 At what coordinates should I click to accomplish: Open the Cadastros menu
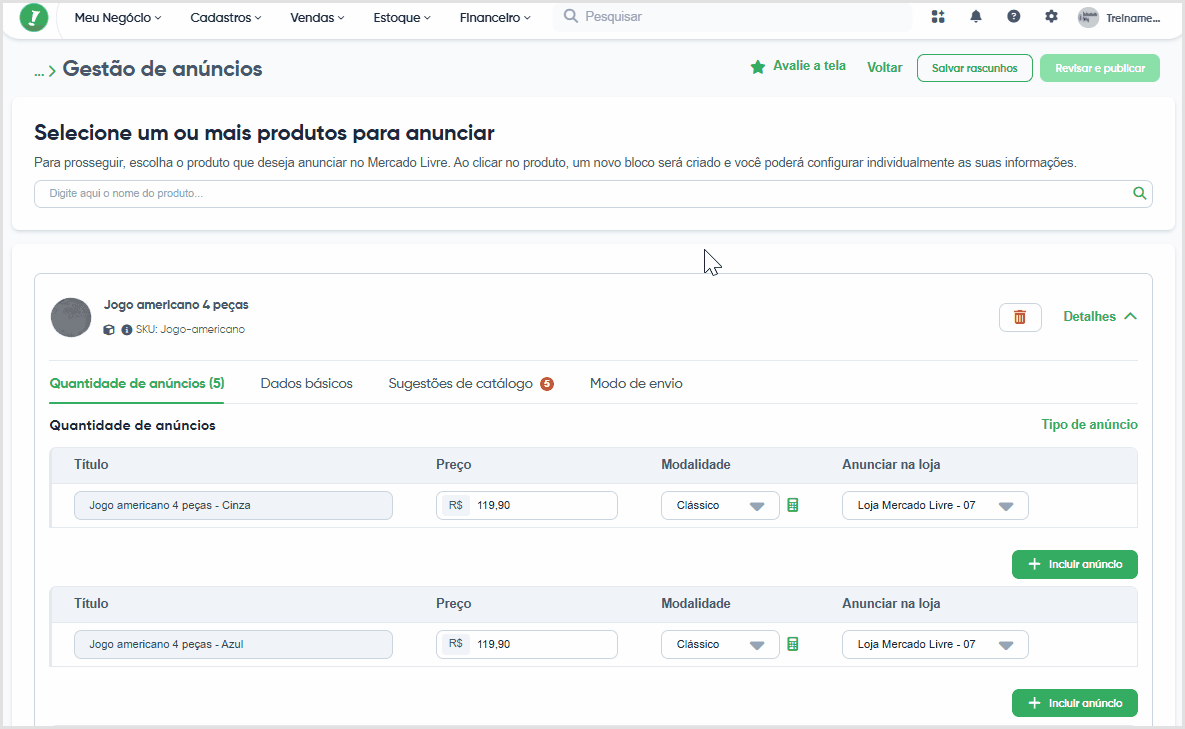click(226, 17)
